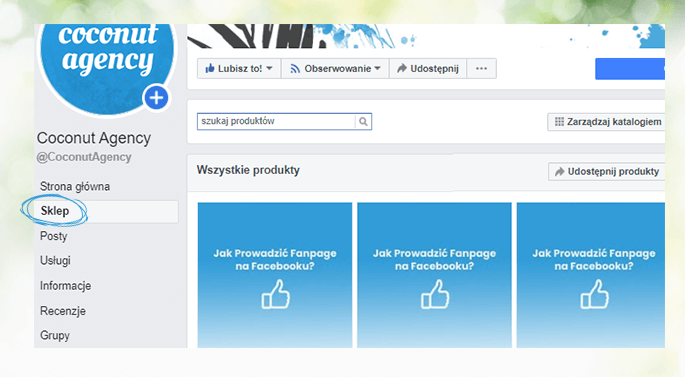Open Strona główna in the sidebar
This screenshot has height=377, width=685.
pyautogui.click(x=75, y=187)
